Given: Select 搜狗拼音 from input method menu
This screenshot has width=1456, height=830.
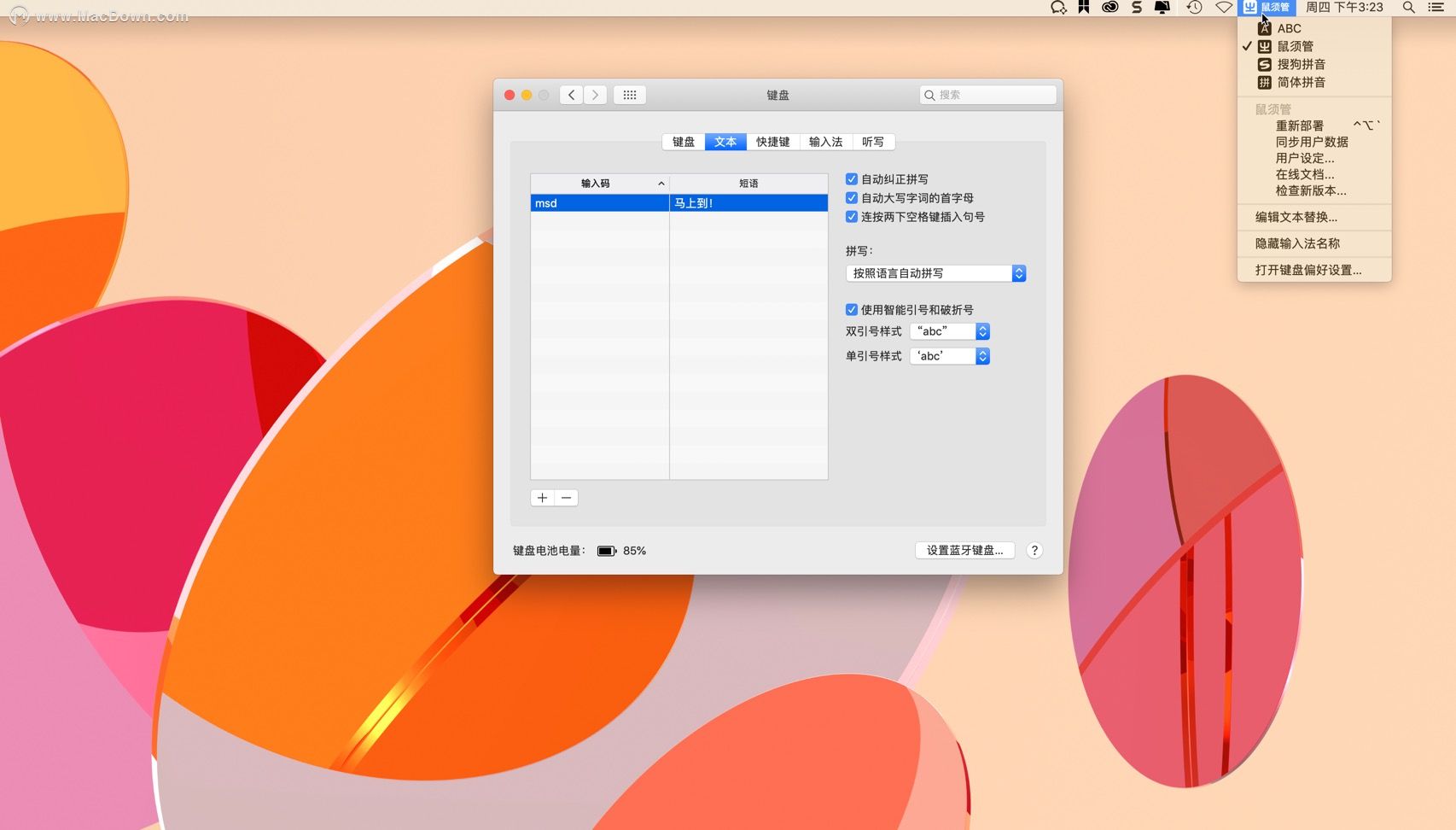Looking at the screenshot, I should pos(1301,64).
